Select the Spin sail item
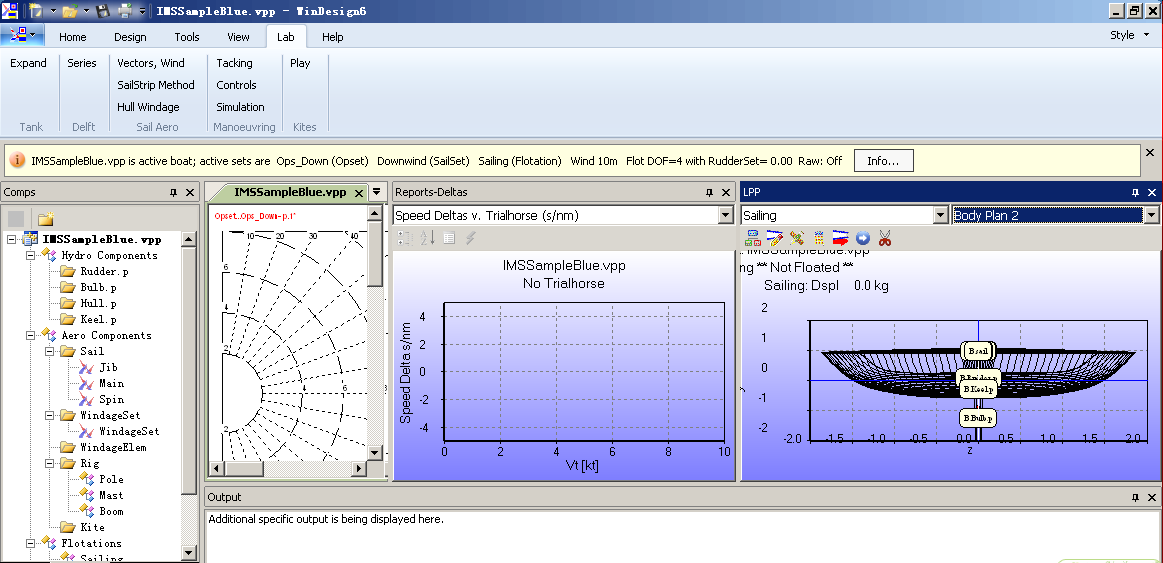The height and width of the screenshot is (563, 1163). tap(111, 399)
